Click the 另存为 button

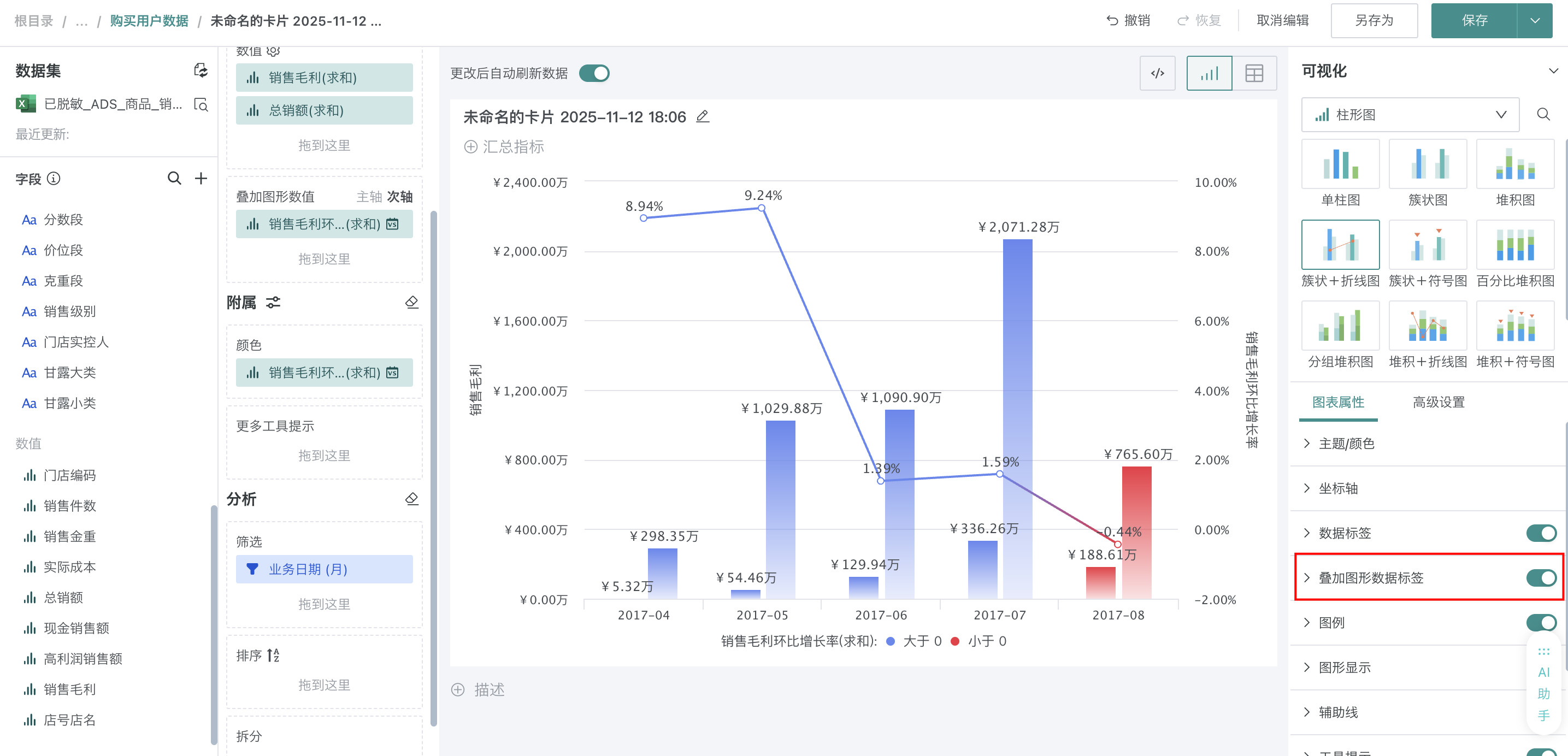(1374, 21)
